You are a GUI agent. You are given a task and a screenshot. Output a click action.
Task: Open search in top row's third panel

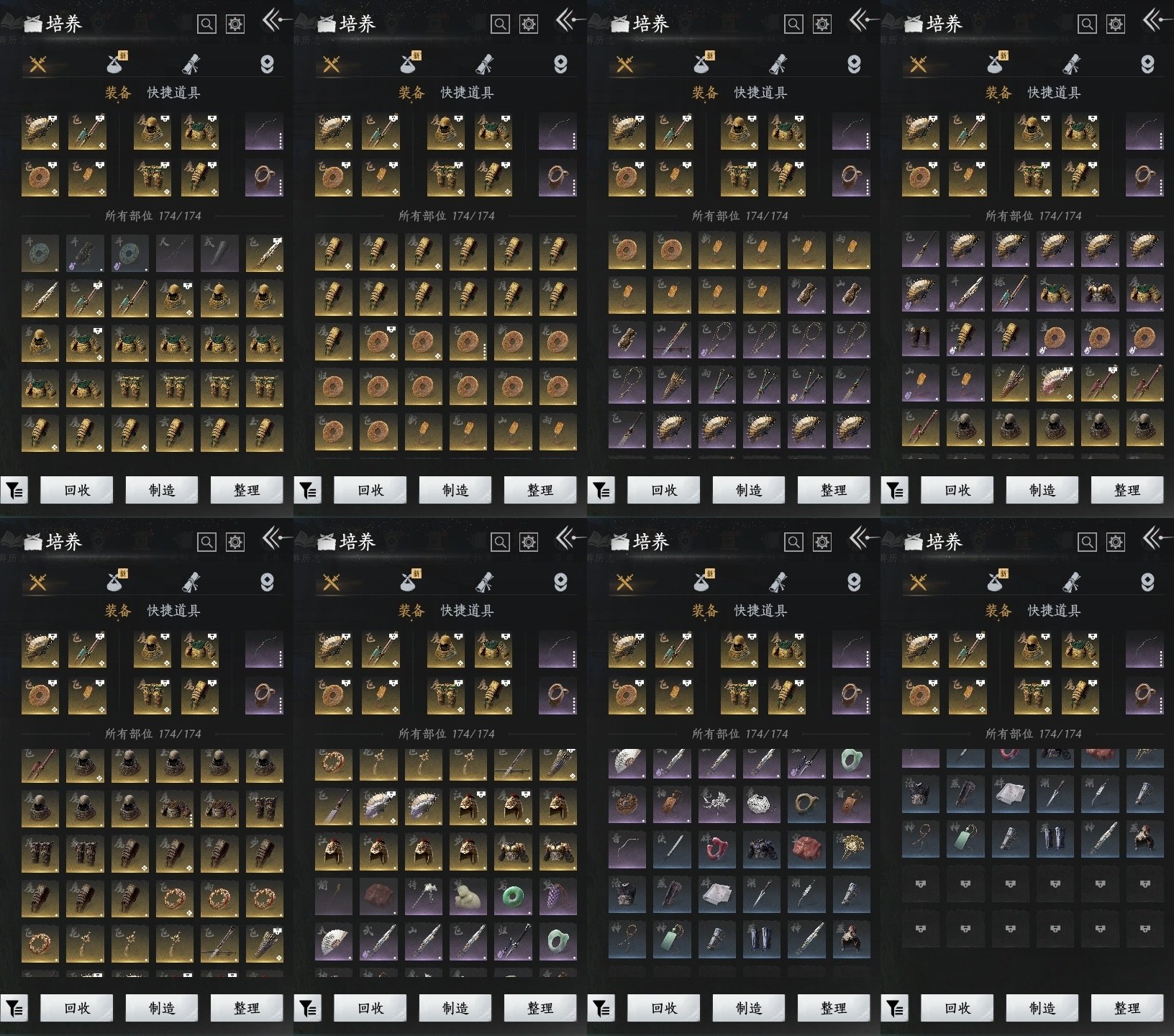coord(793,24)
